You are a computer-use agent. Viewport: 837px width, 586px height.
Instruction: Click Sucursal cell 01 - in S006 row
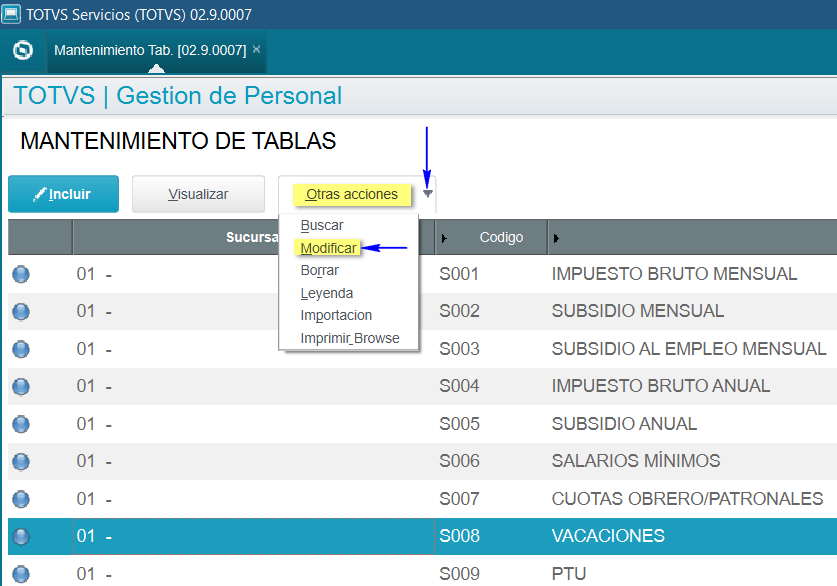pyautogui.click(x=254, y=461)
